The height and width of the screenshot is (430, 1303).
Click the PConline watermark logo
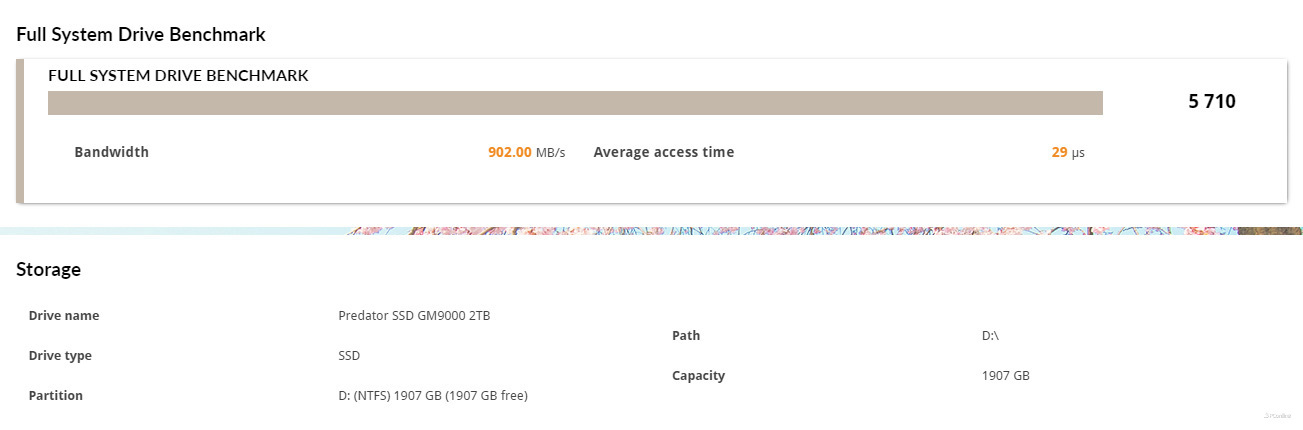(x=1278, y=413)
